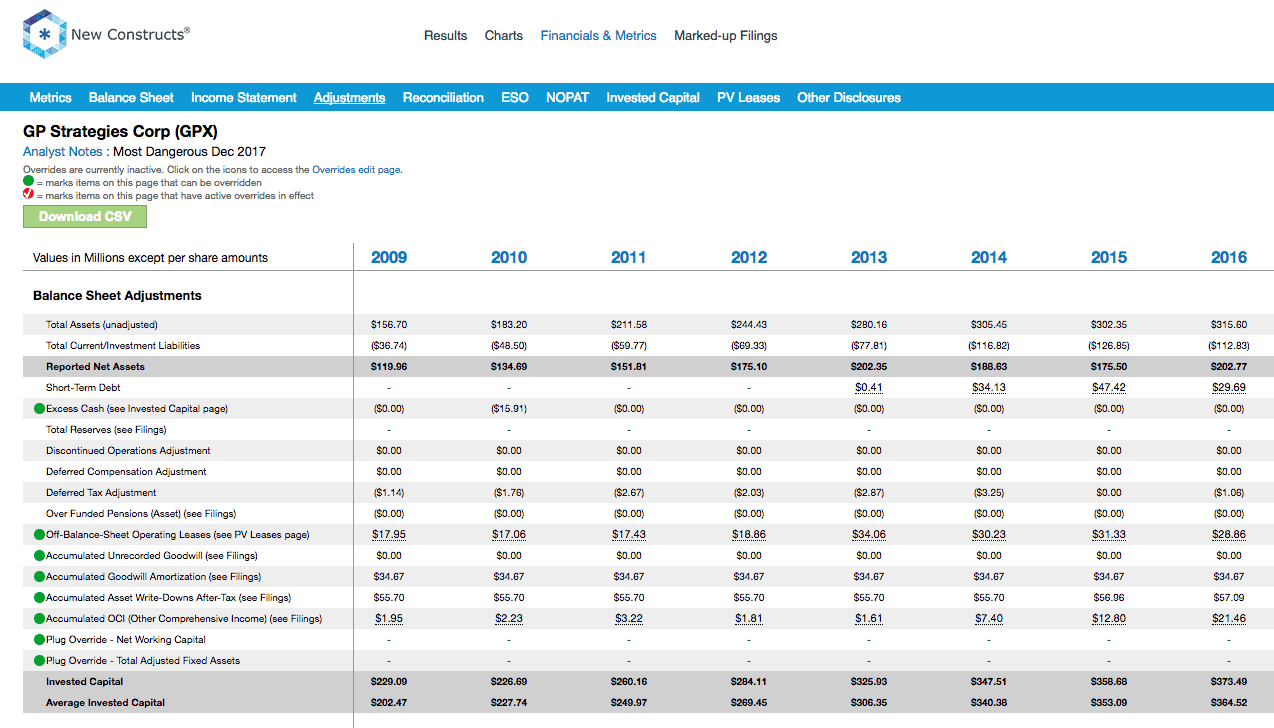Click 2016 Invested Capital value $373.49

click(x=1229, y=682)
